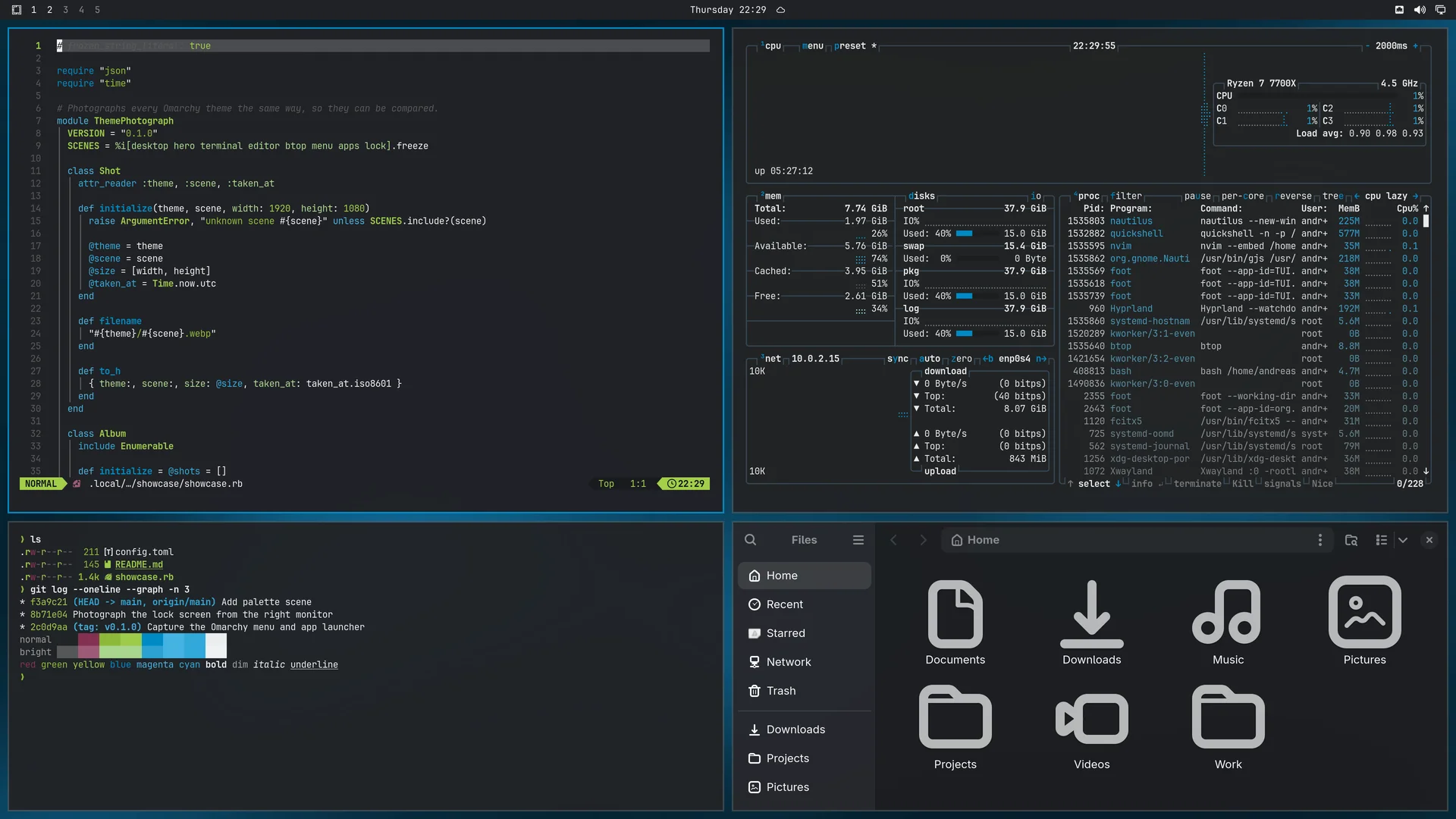
Task: Open the path bar three-dot menu
Action: click(x=1319, y=540)
